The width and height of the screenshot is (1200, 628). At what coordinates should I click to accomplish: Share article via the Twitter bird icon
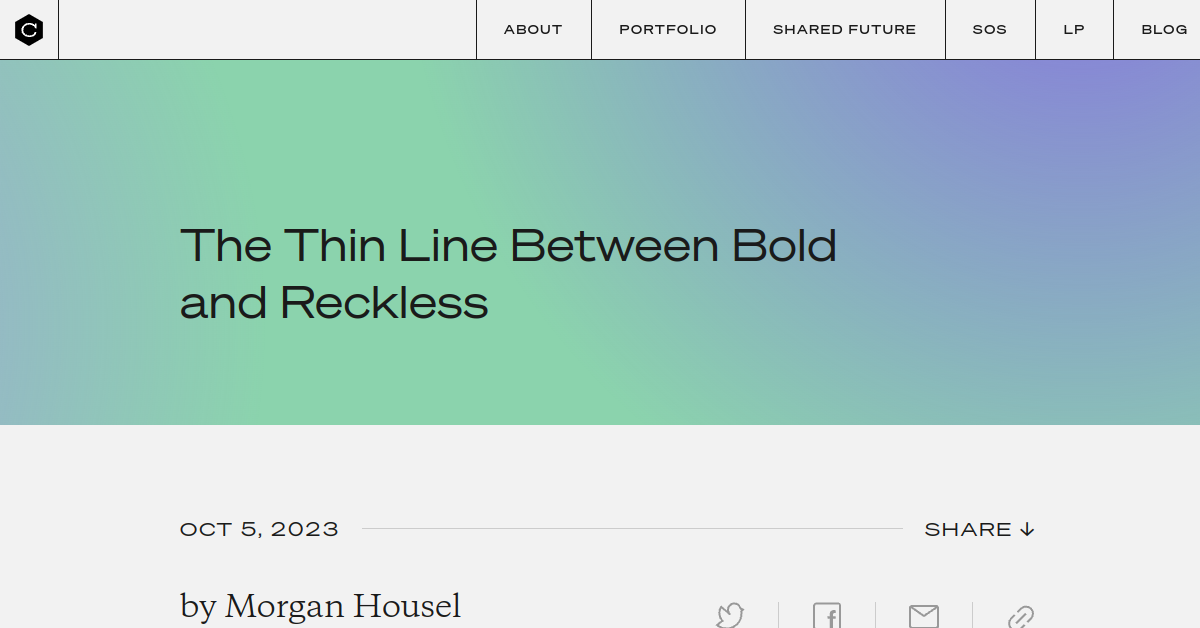point(731,615)
